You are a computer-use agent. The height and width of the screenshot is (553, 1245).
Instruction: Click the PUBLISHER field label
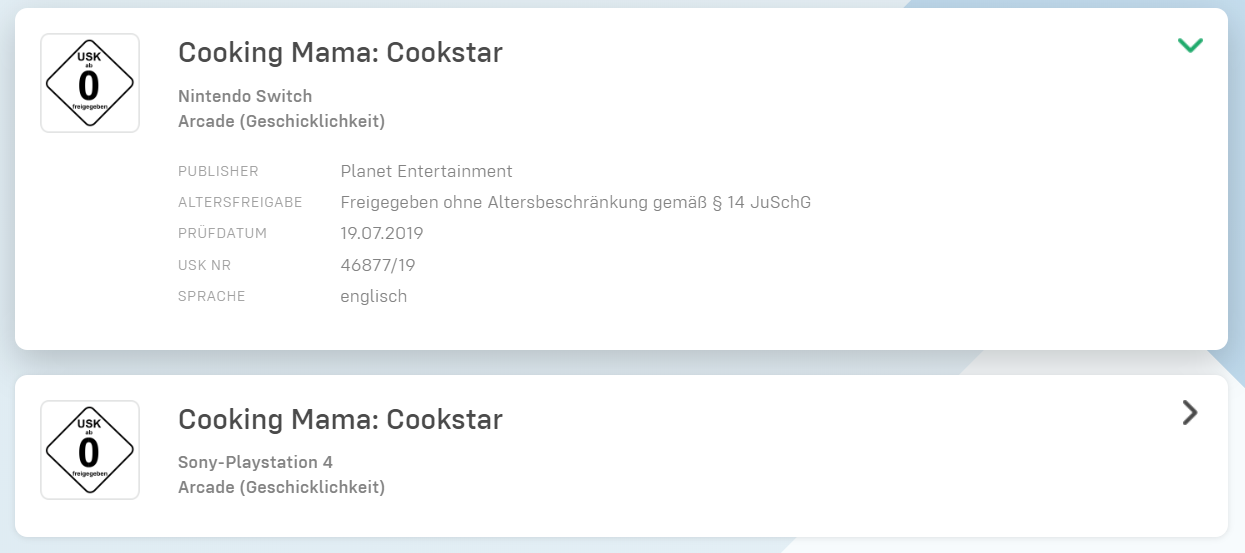click(218, 171)
